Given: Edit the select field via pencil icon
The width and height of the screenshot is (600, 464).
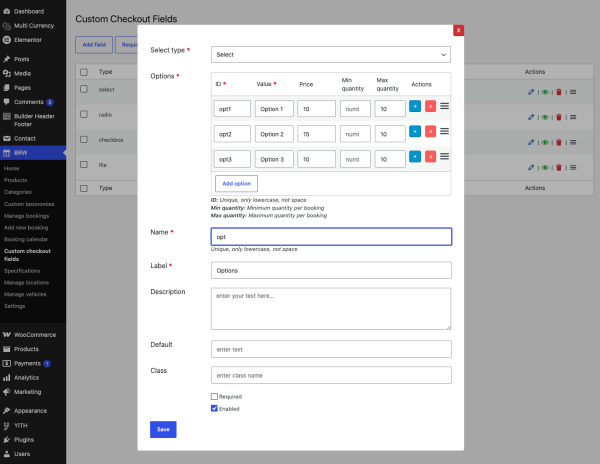Looking at the screenshot, I should [531, 92].
